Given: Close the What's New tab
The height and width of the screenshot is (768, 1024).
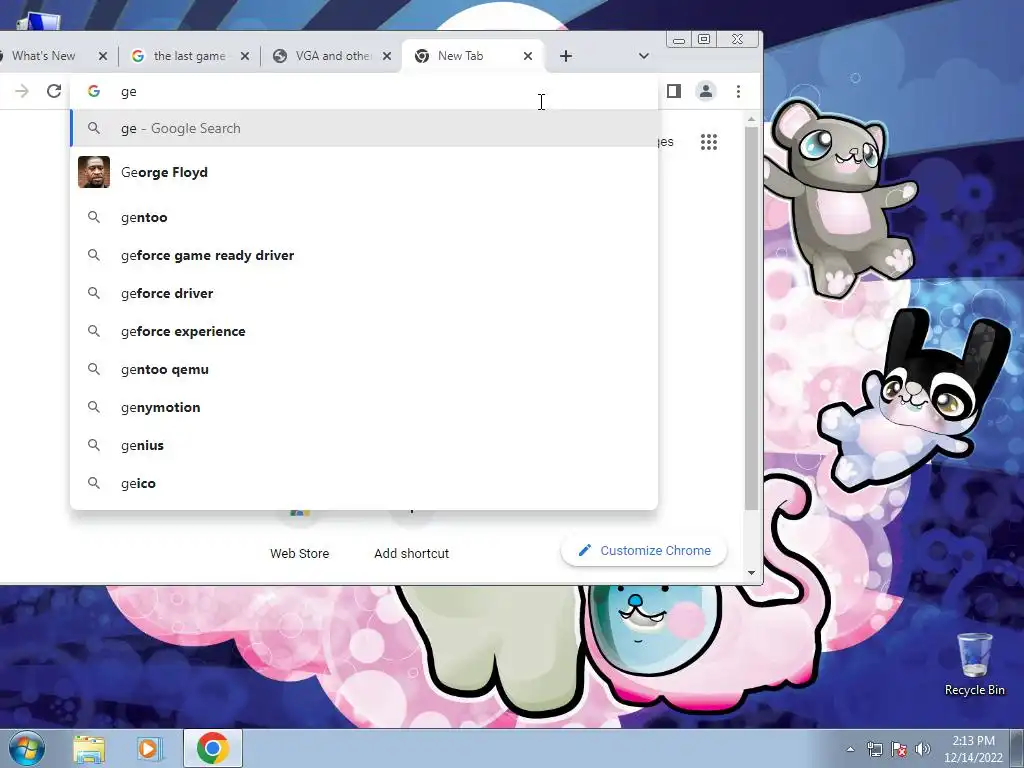Looking at the screenshot, I should (103, 56).
